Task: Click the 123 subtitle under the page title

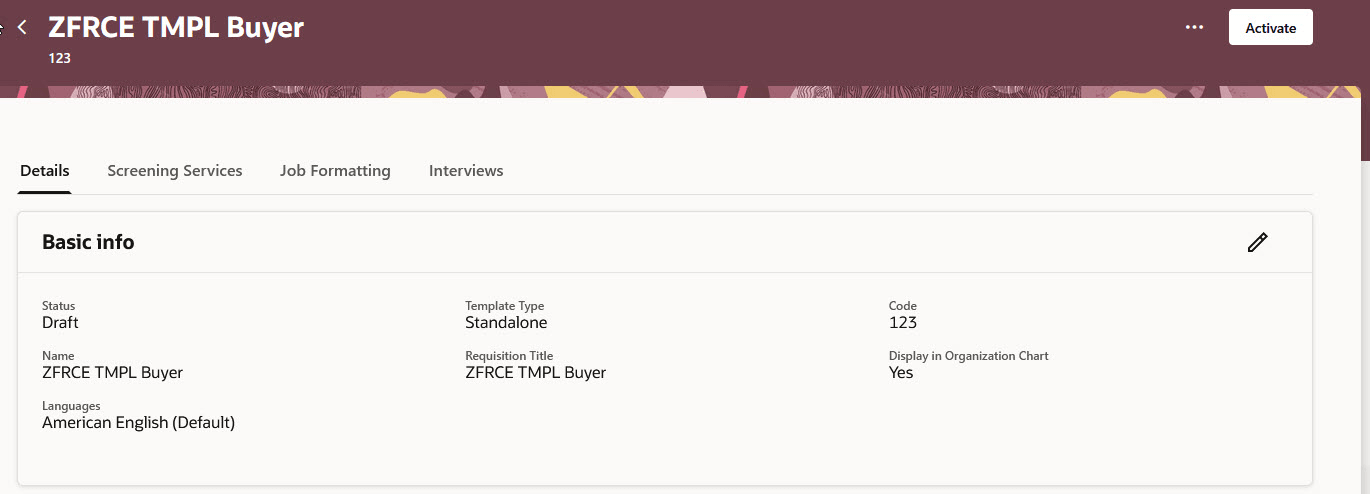Action: pyautogui.click(x=60, y=58)
